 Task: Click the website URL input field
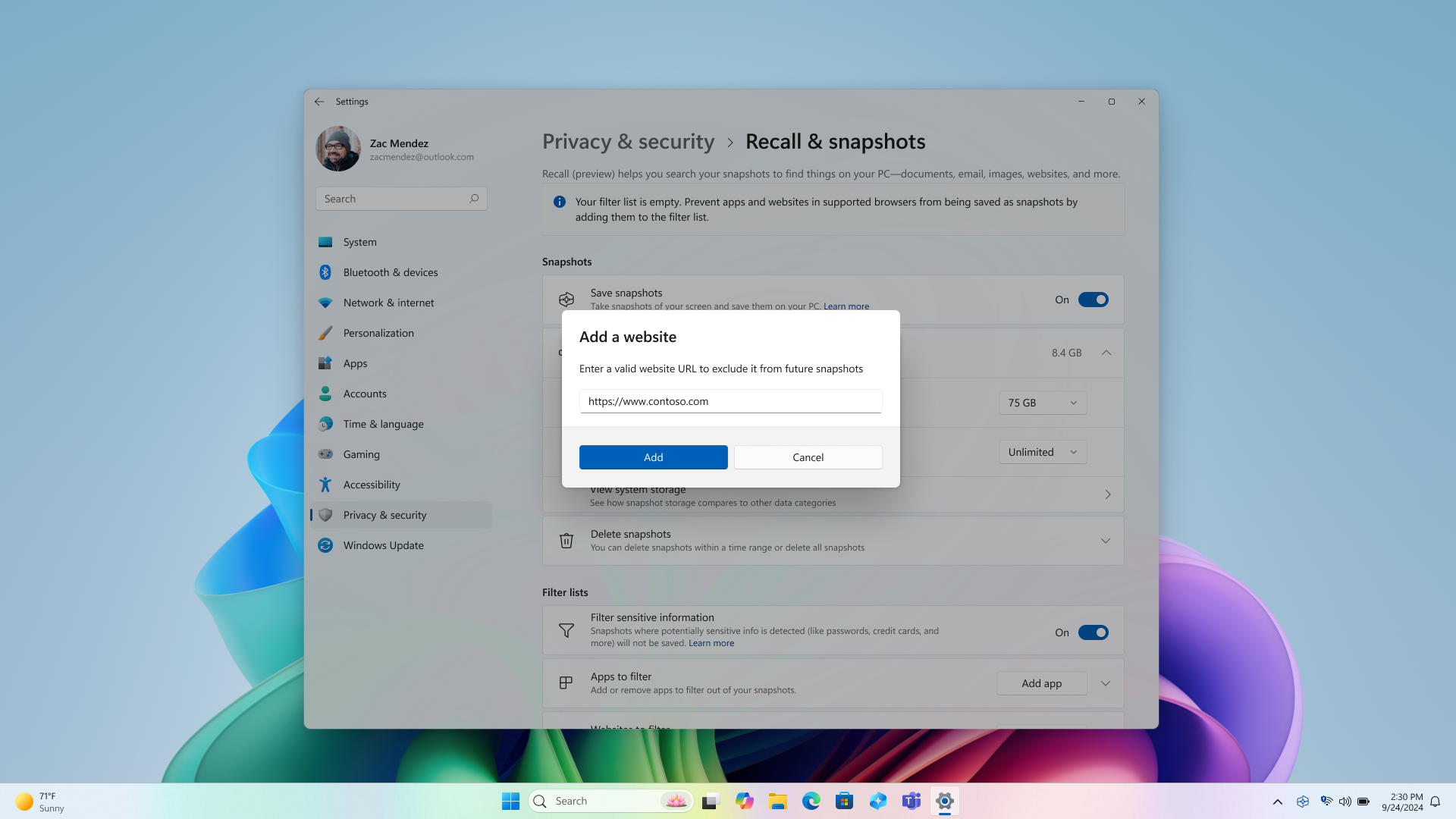point(731,400)
